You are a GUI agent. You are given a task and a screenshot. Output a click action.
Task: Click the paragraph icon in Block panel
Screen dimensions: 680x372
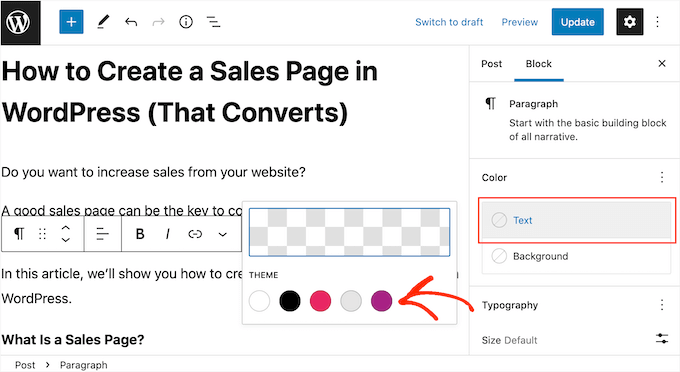click(x=490, y=104)
